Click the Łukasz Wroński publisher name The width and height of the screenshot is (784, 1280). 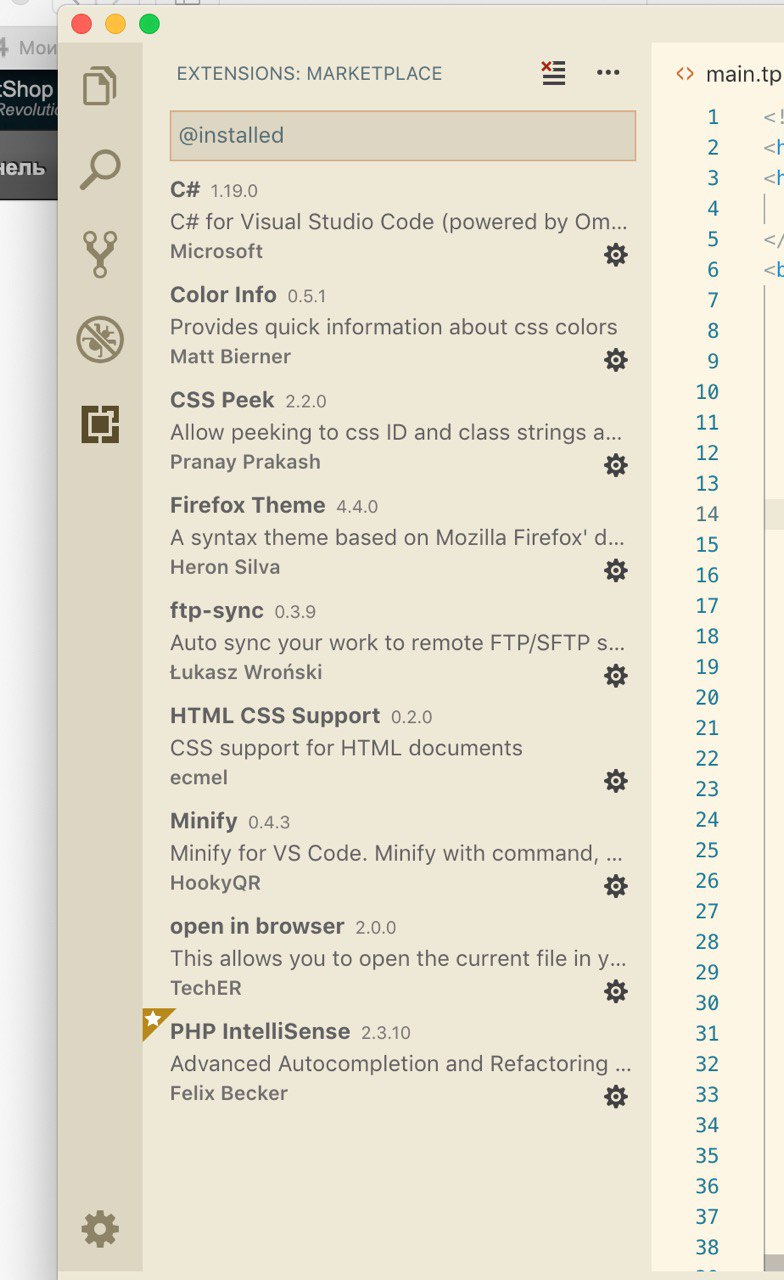246,672
